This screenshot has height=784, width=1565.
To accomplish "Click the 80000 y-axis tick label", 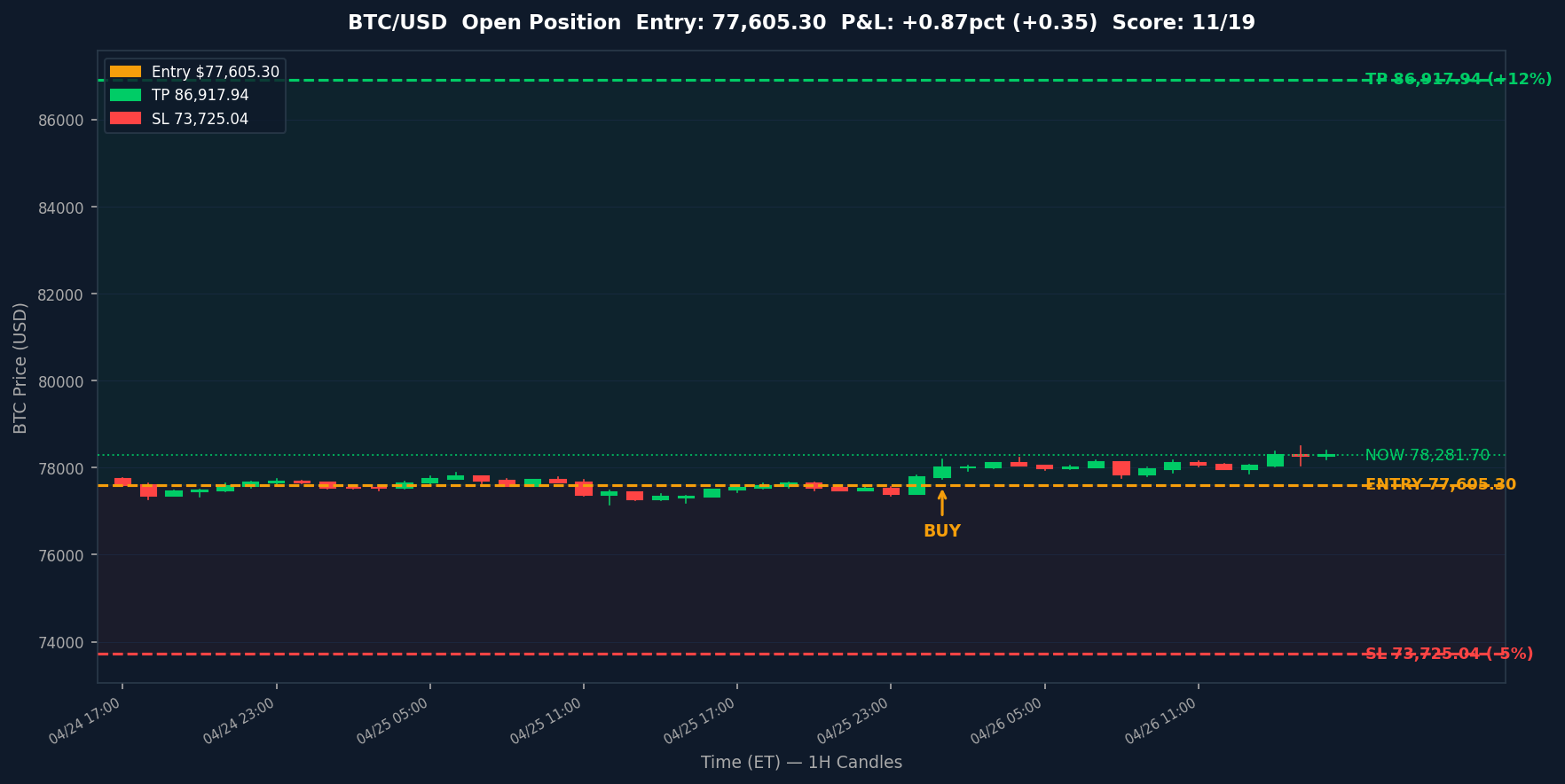I will [61, 381].
